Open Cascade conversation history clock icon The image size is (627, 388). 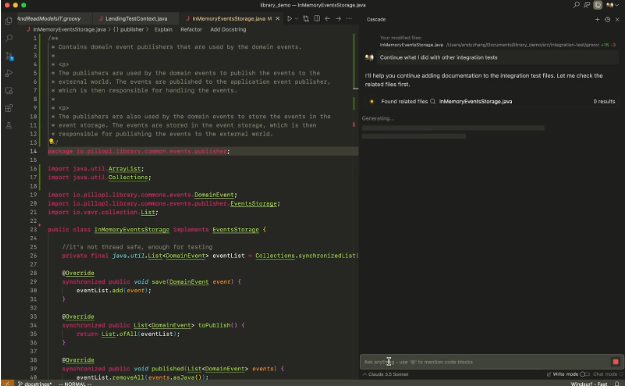608,19
